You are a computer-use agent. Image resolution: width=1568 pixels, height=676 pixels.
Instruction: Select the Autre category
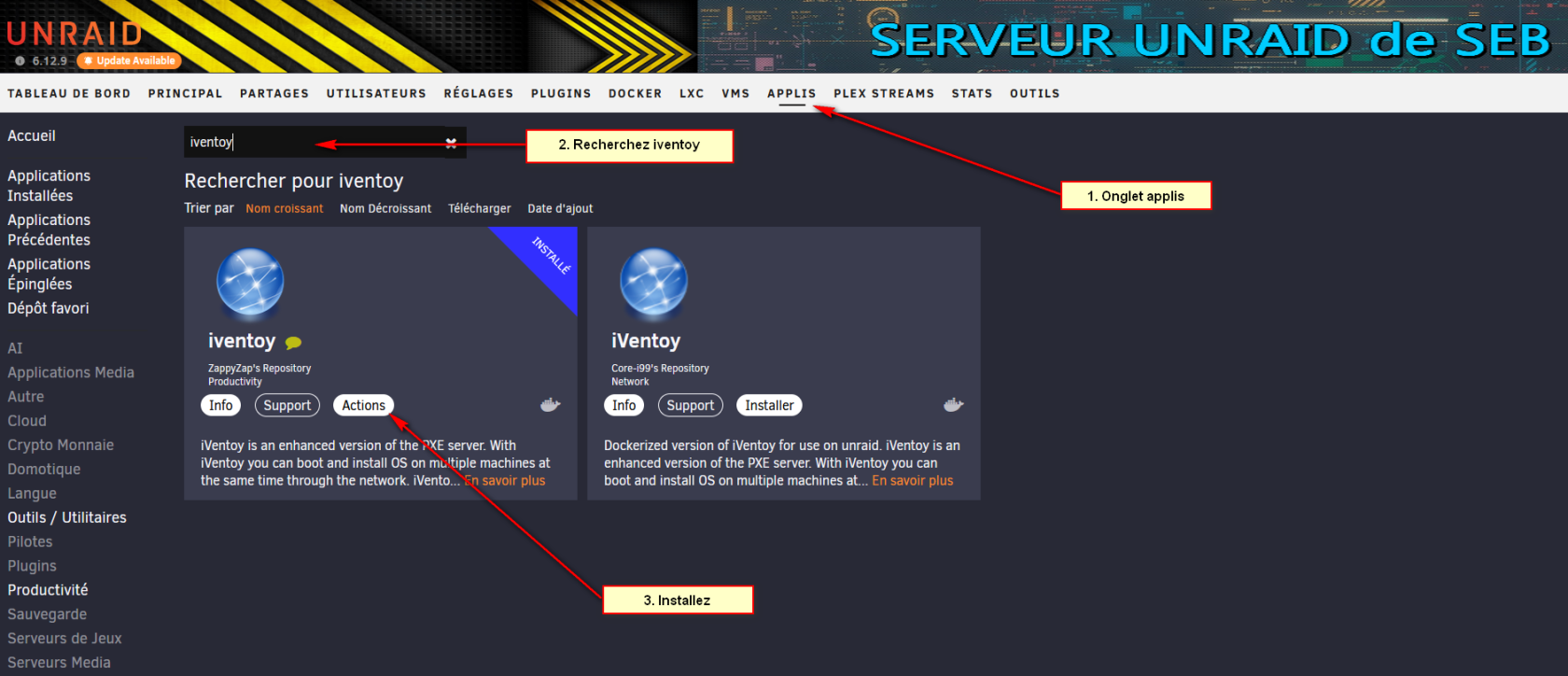[26, 397]
